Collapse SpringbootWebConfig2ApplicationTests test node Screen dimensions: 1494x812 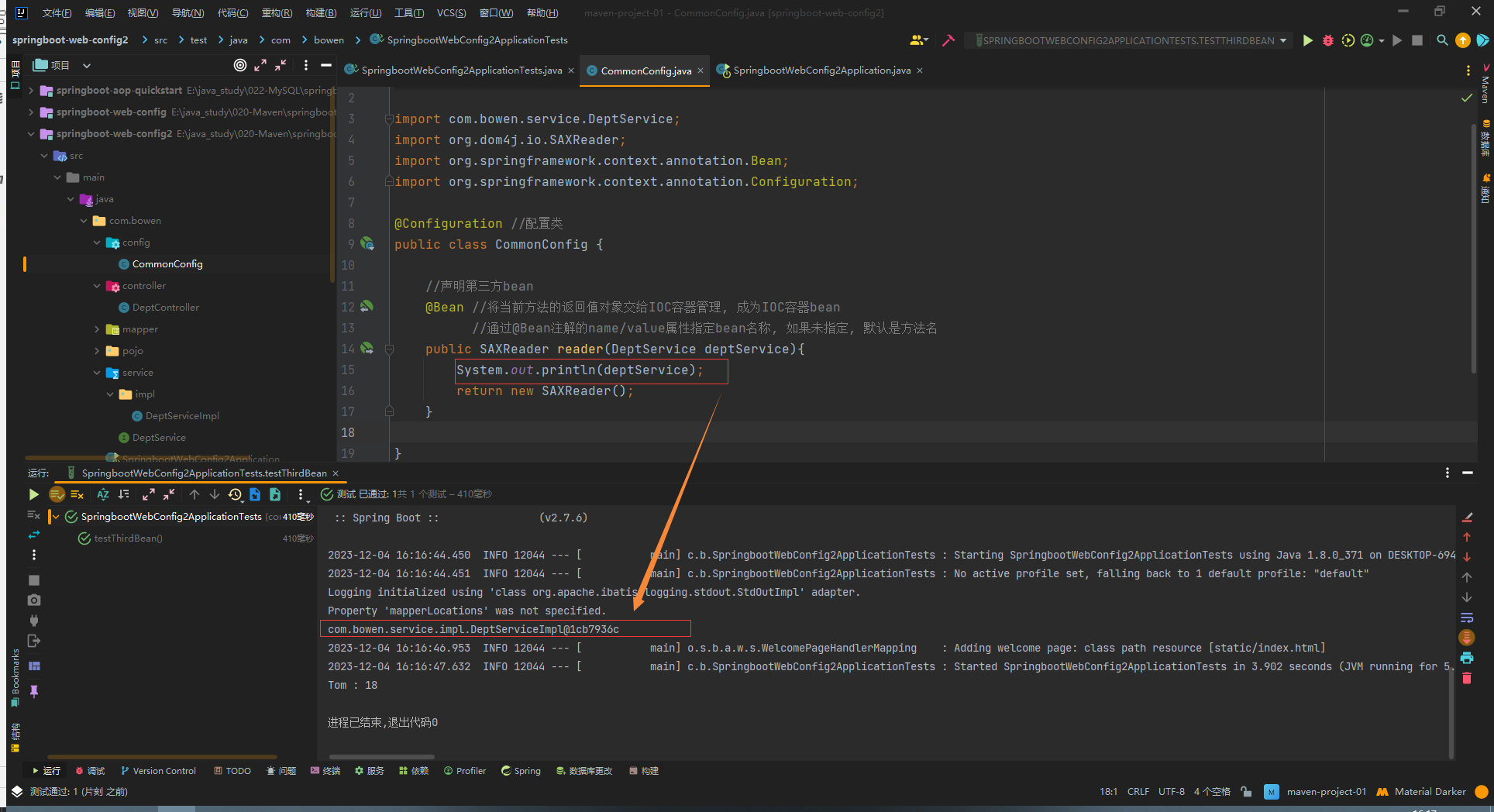pos(56,517)
